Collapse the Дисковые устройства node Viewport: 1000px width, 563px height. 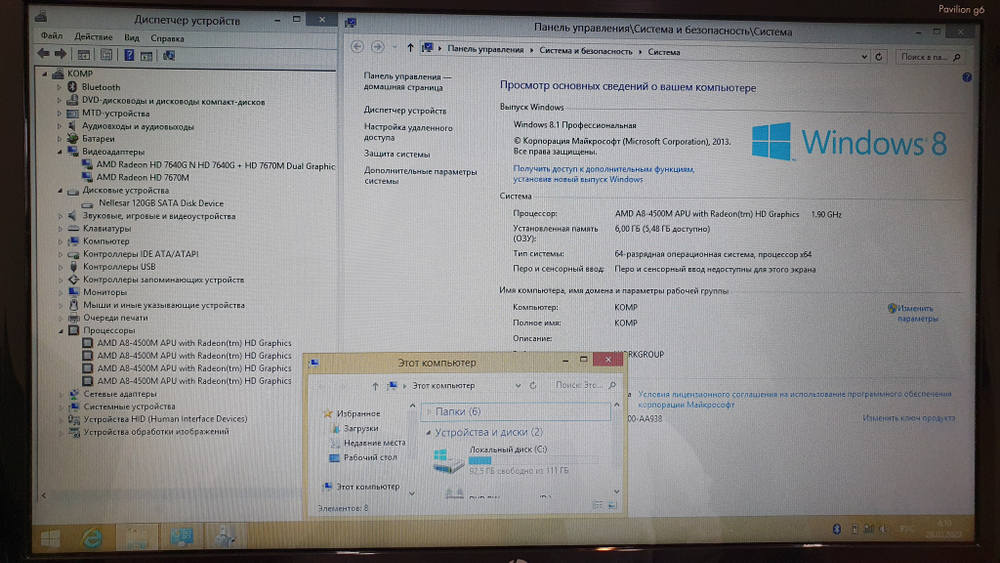61,190
